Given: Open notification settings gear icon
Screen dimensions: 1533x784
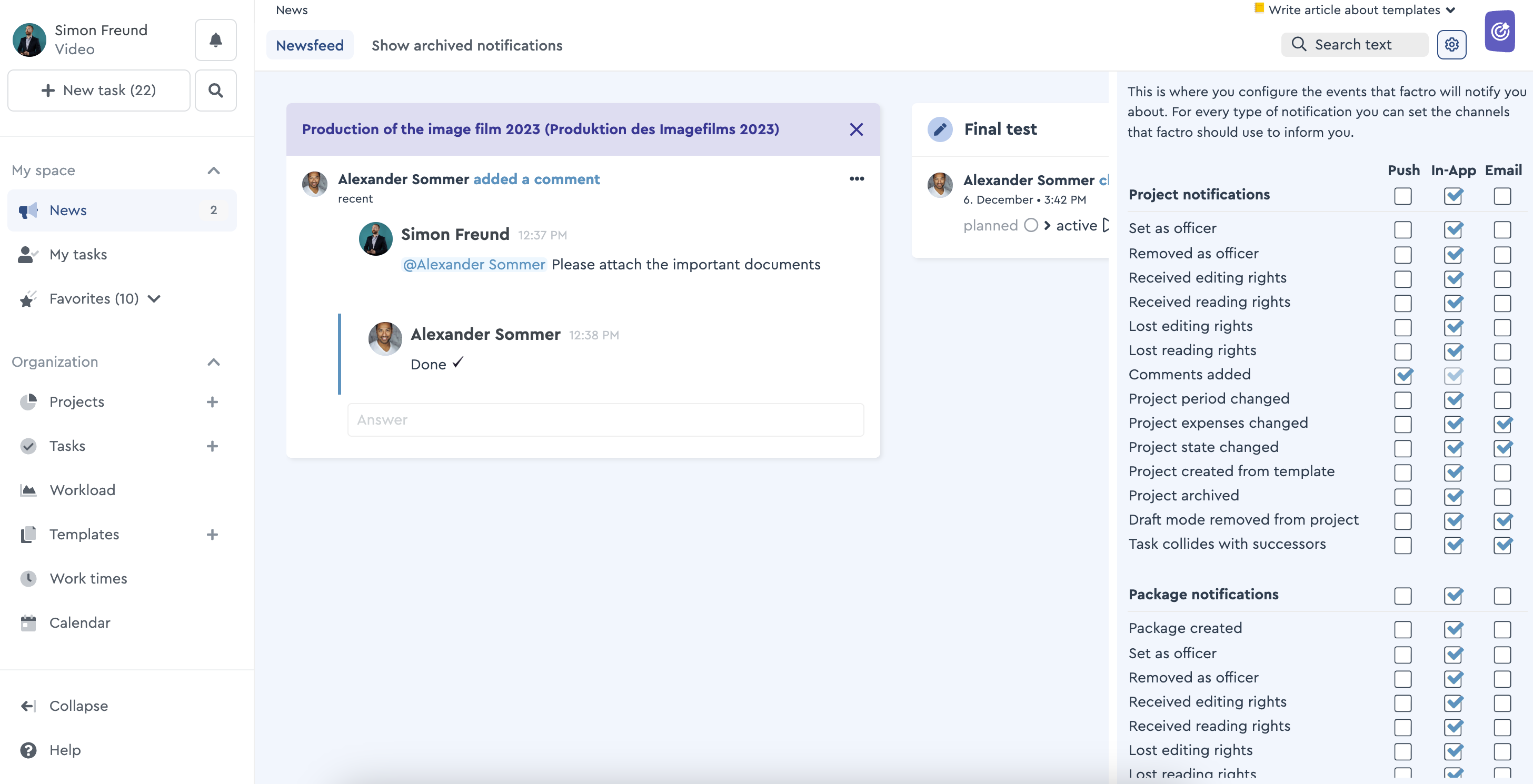Looking at the screenshot, I should pyautogui.click(x=1451, y=45).
